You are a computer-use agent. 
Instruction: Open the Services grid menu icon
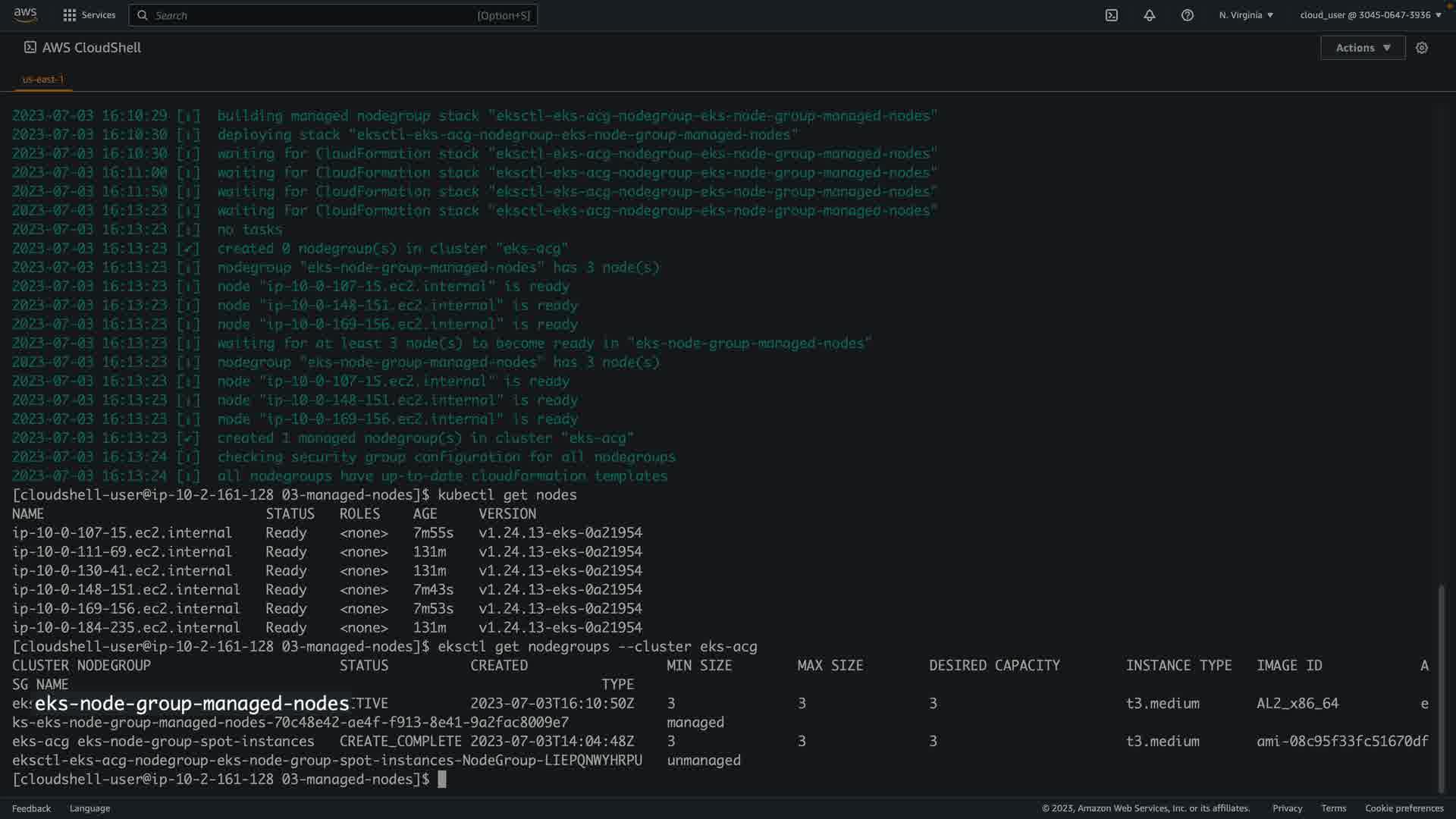(x=70, y=15)
